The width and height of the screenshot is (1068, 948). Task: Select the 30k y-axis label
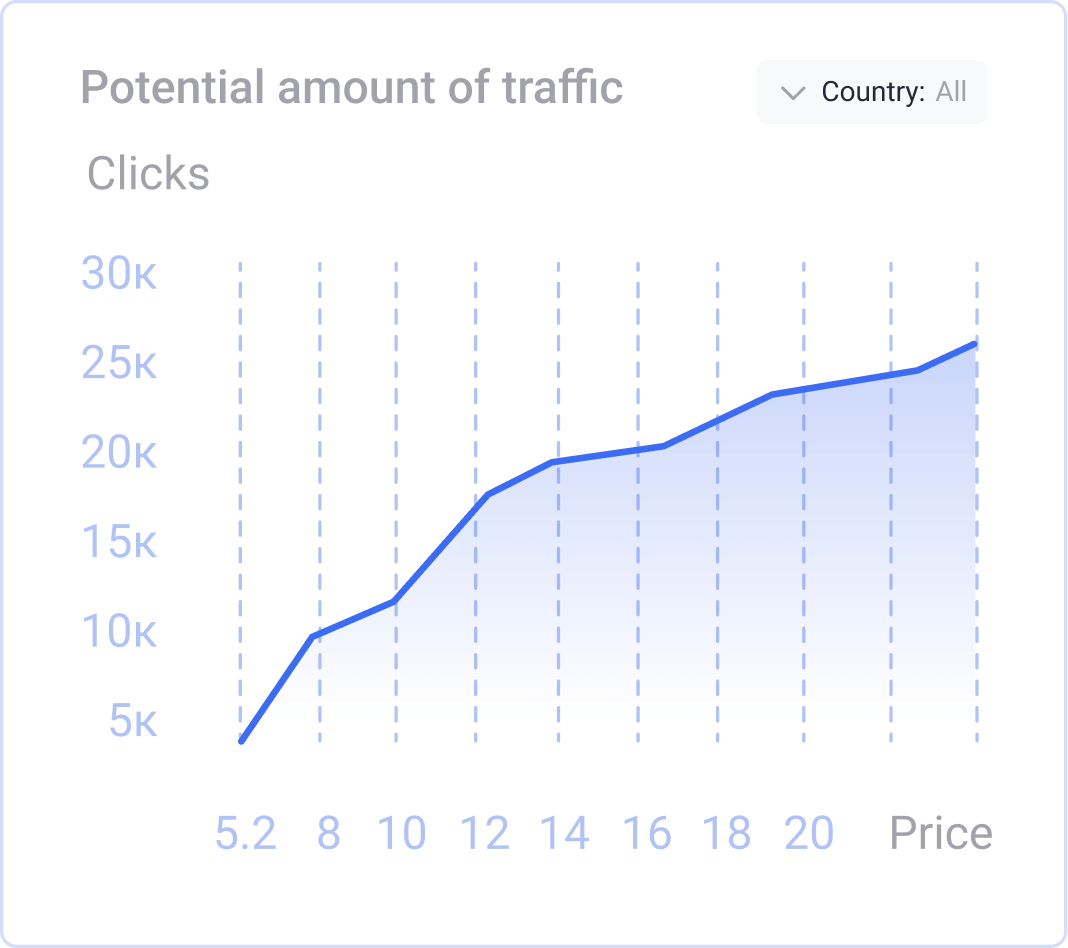pyautogui.click(x=119, y=274)
